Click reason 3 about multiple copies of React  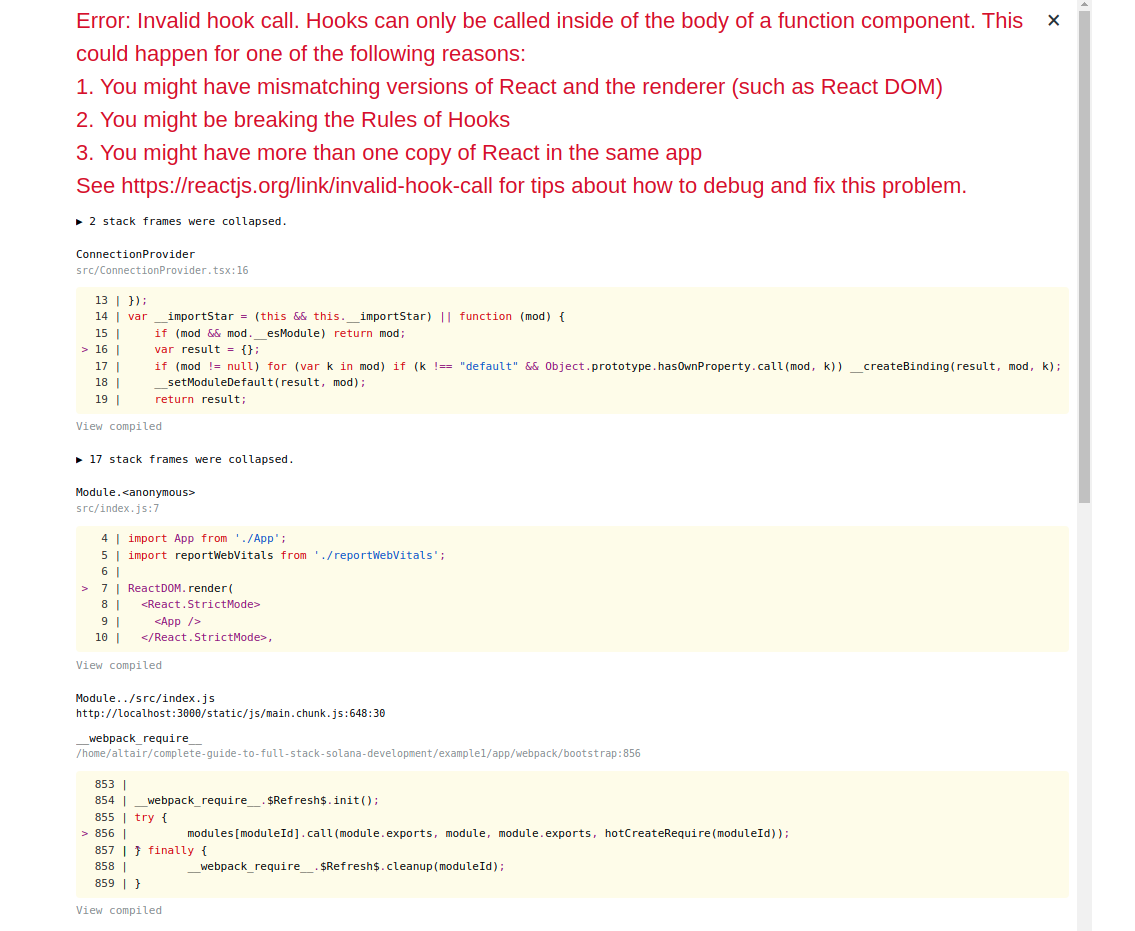(389, 153)
